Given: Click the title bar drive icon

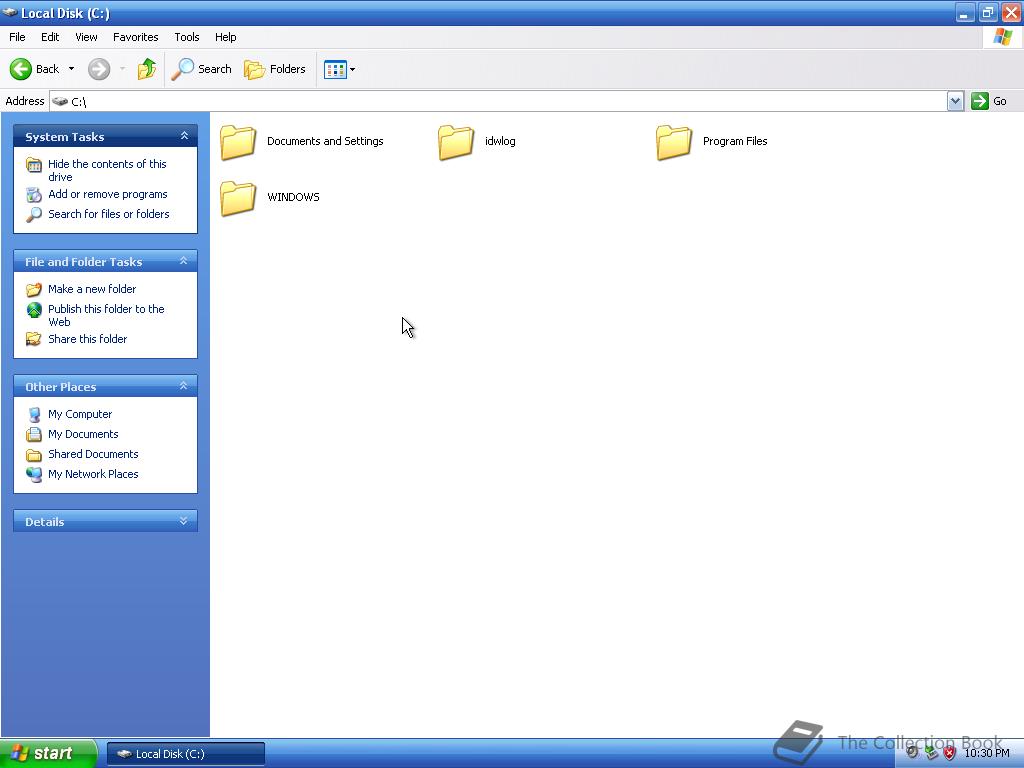Looking at the screenshot, I should tap(10, 12).
